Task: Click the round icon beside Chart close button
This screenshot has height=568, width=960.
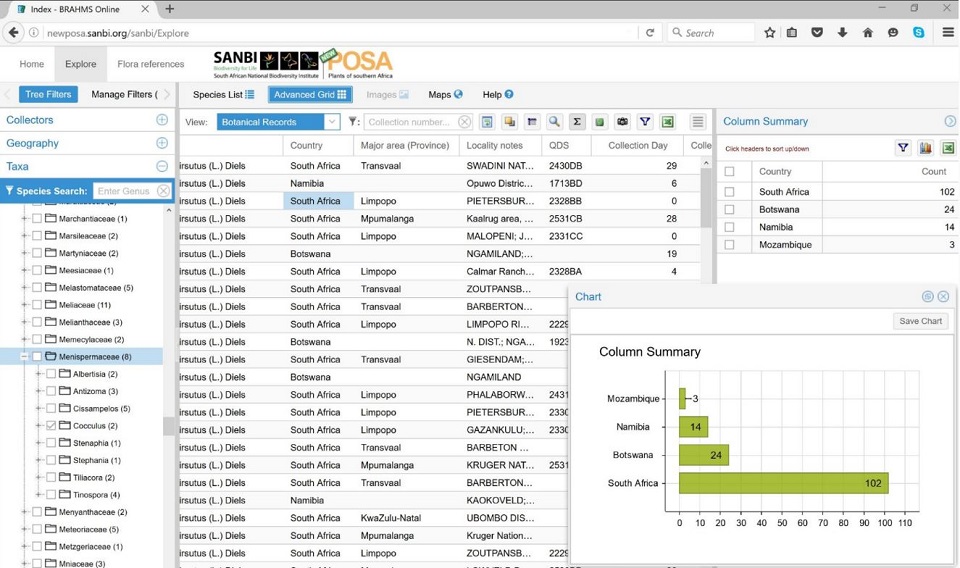Action: pyautogui.click(x=928, y=296)
